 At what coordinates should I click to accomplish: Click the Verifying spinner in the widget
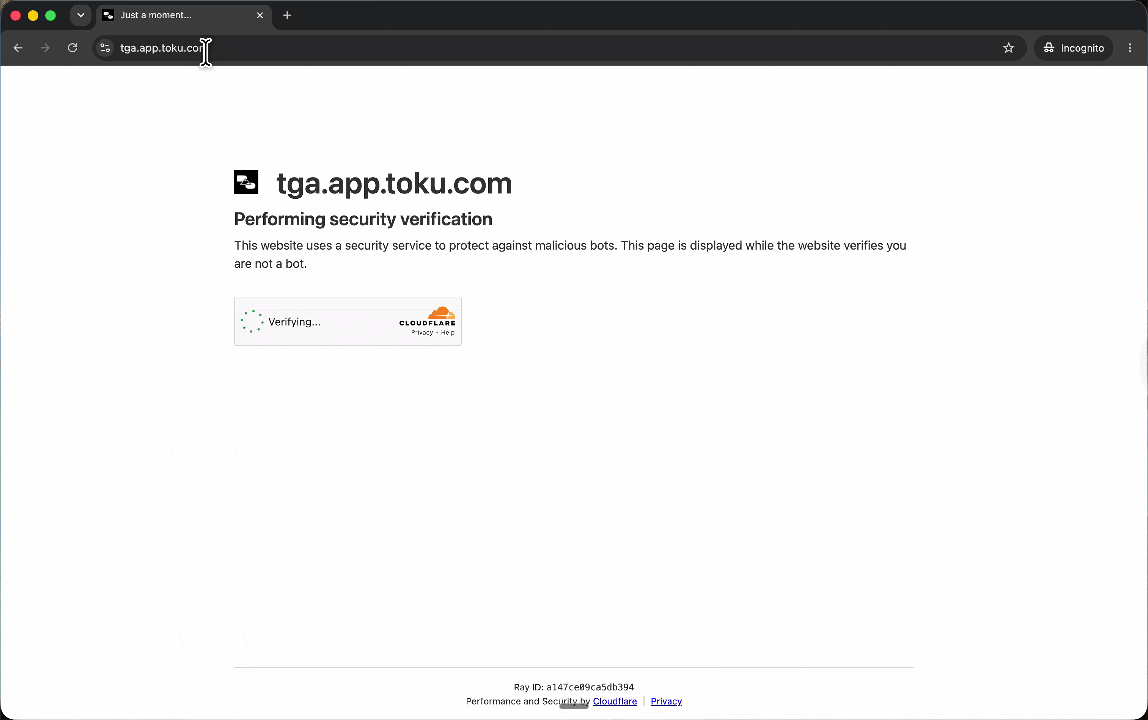tap(252, 321)
